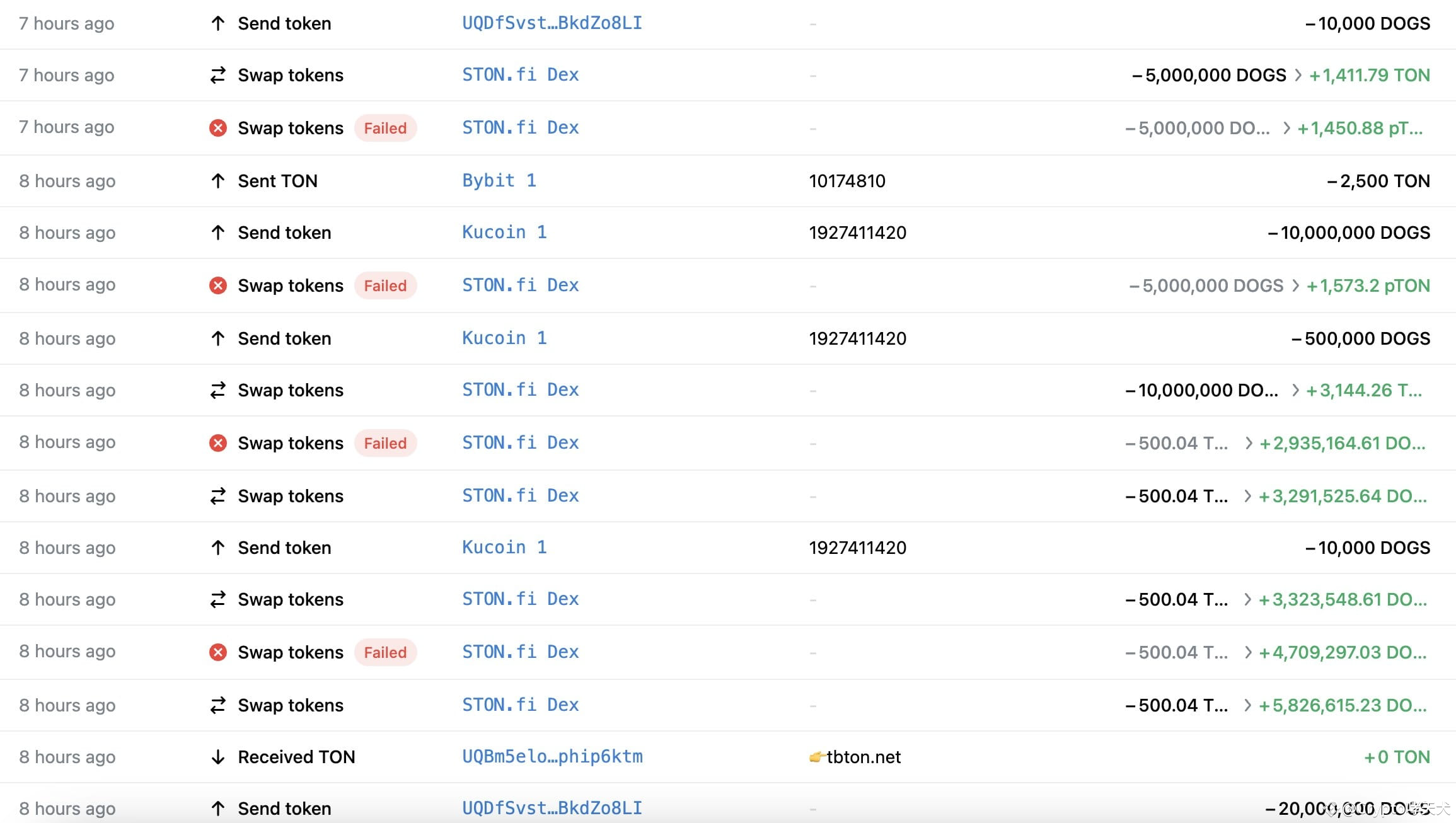
Task: Open the Kucoin 1 link on 10,000,000 DOGS row
Action: click(x=504, y=233)
